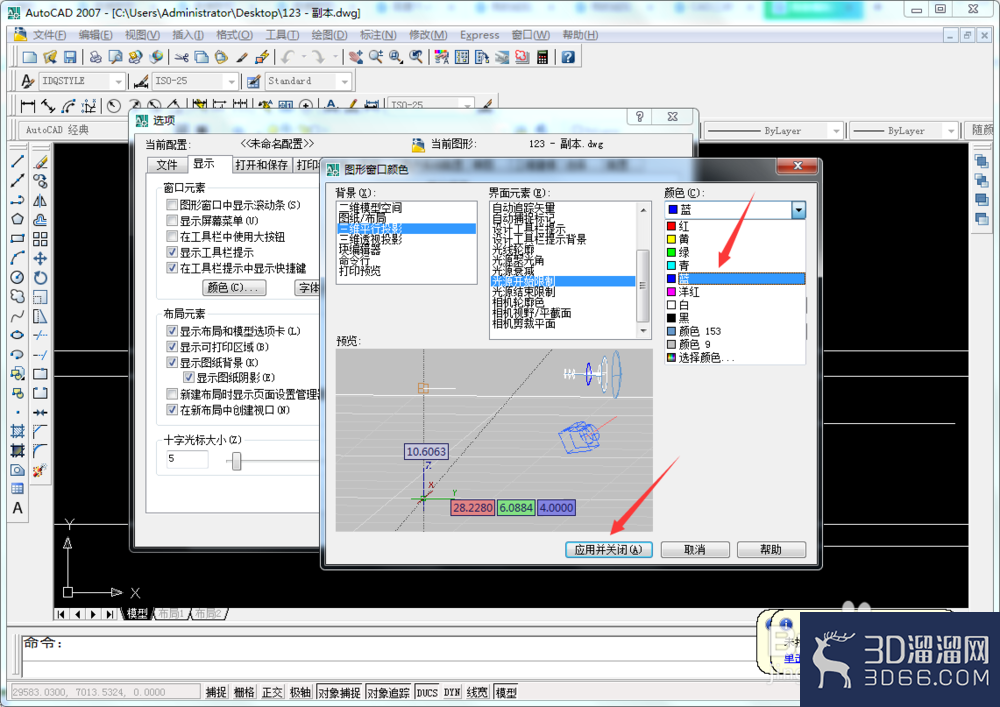Select the Hatch draw tool
1000x707 pixels.
click(x=17, y=432)
